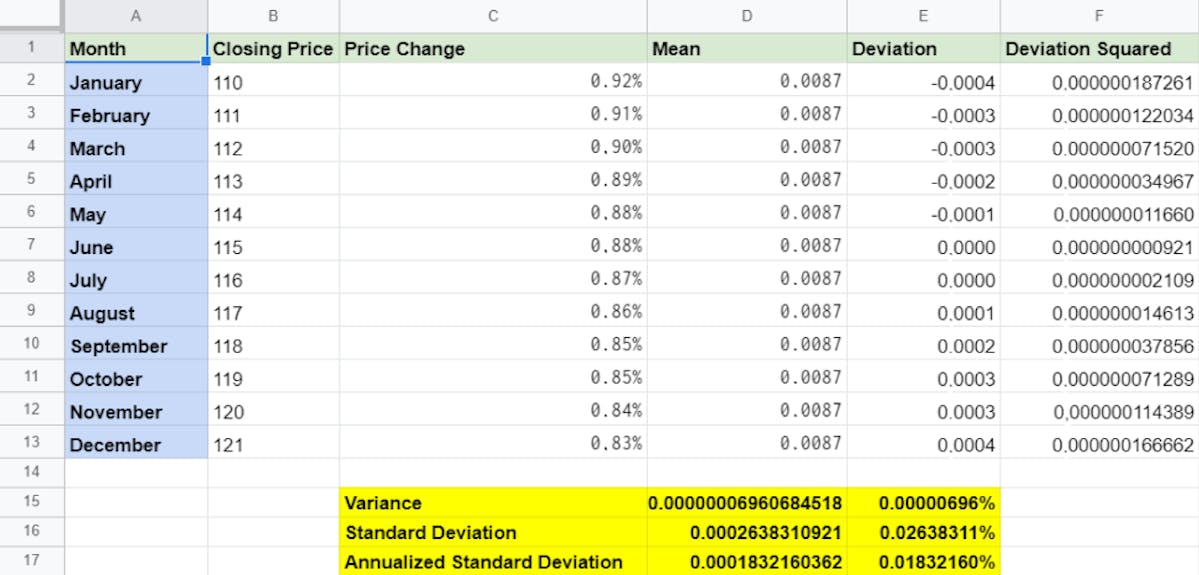Click deviation cell -0.0004 in January row
Screen dimensions: 1199x575
click(924, 81)
